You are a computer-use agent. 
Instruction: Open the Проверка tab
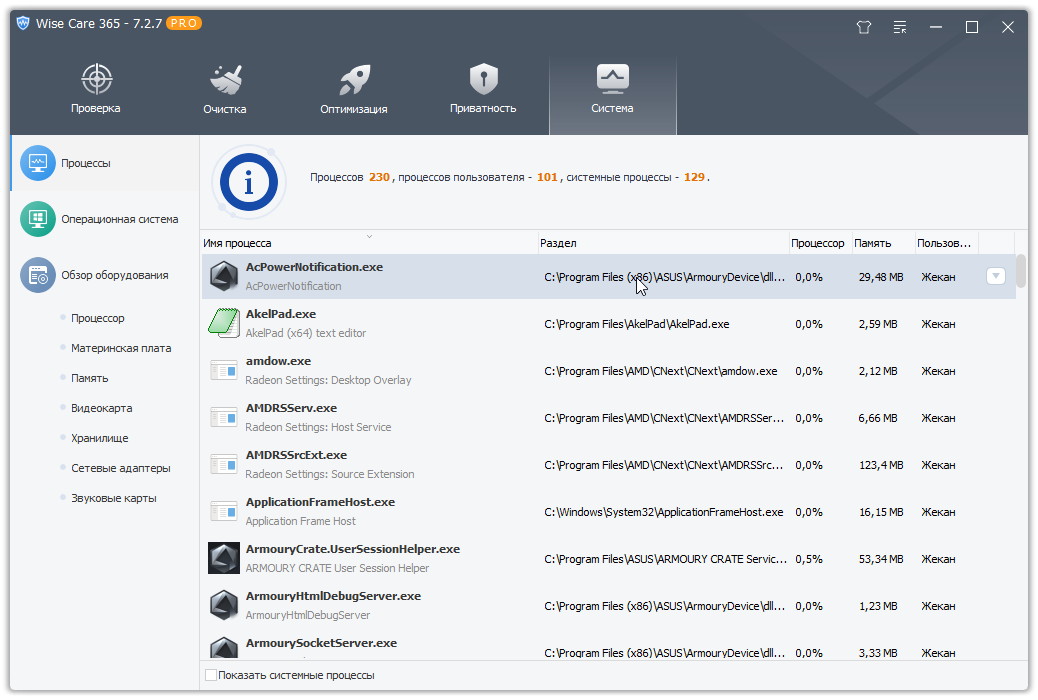point(96,89)
